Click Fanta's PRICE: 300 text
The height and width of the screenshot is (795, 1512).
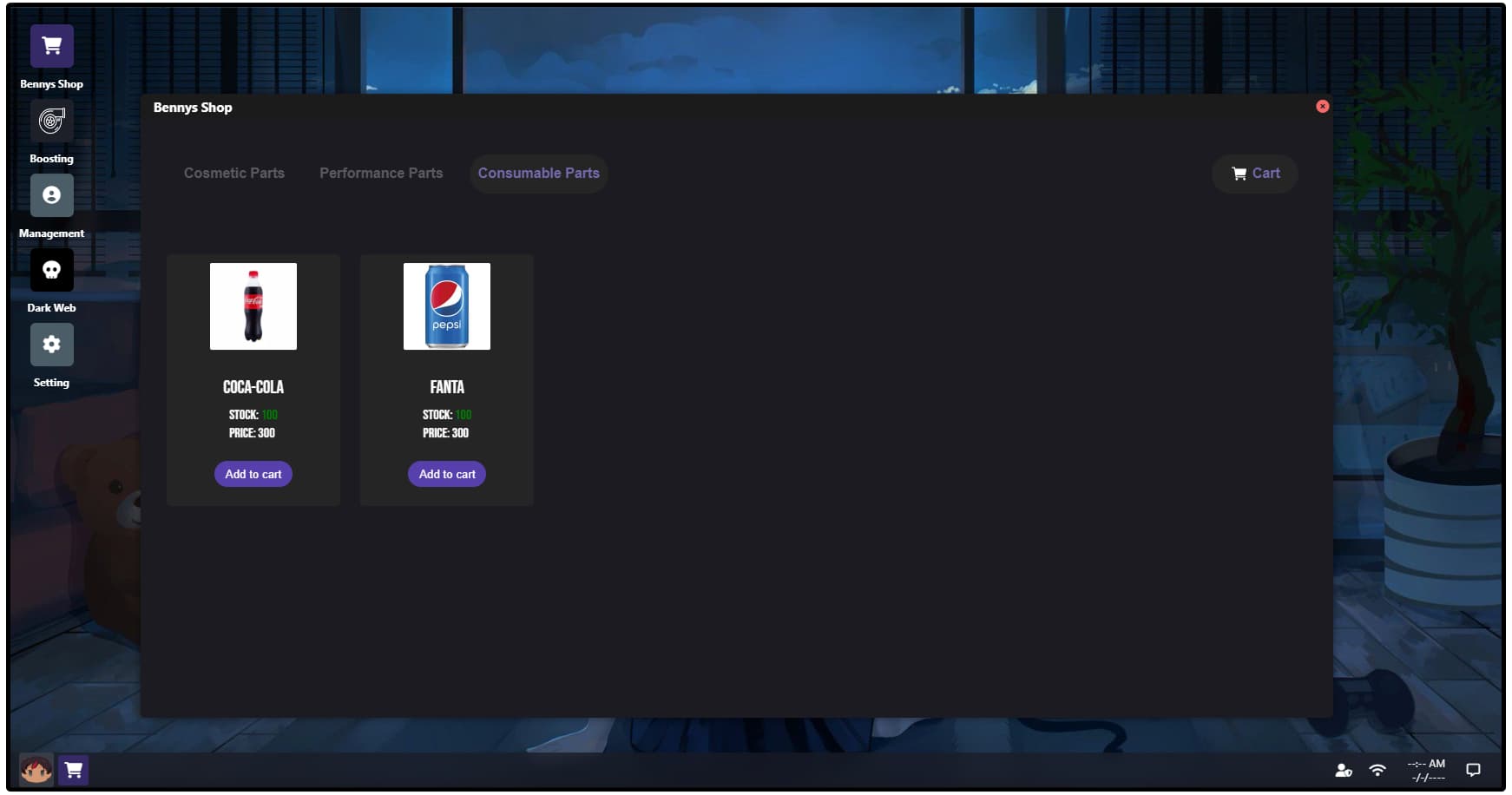click(446, 433)
